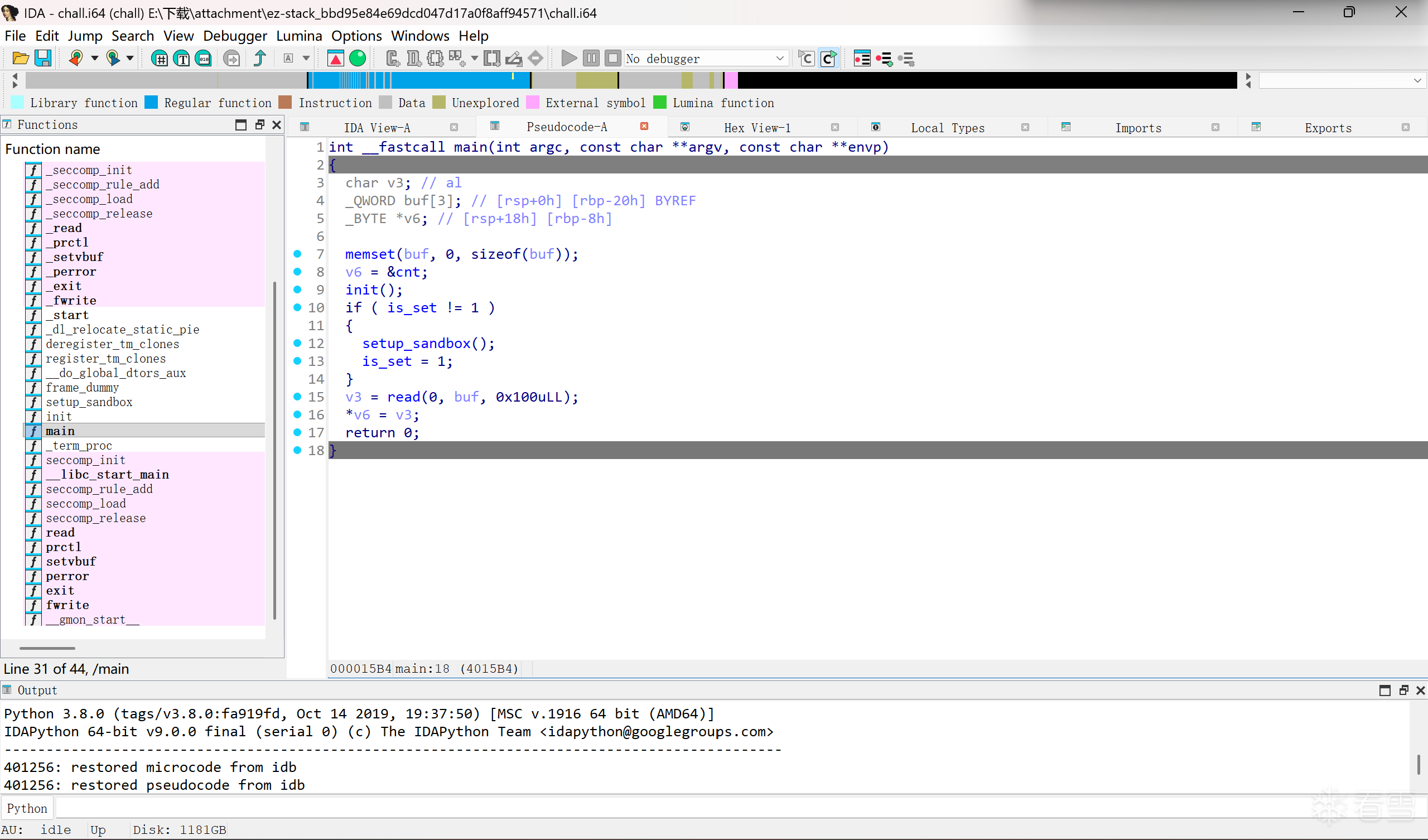The height and width of the screenshot is (840, 1428).
Task: Expand the jump-back arrow dropdown
Action: pos(95,59)
